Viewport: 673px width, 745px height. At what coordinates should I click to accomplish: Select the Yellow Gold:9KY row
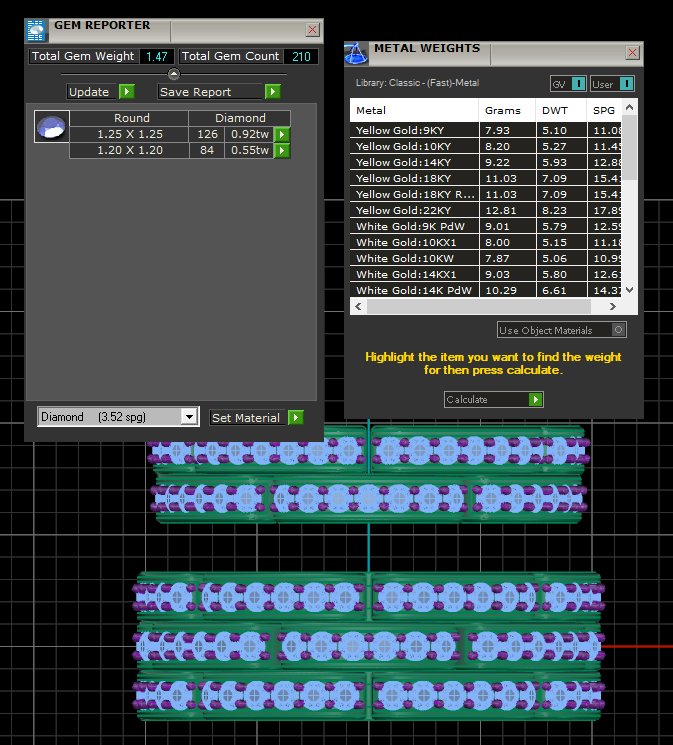point(486,130)
